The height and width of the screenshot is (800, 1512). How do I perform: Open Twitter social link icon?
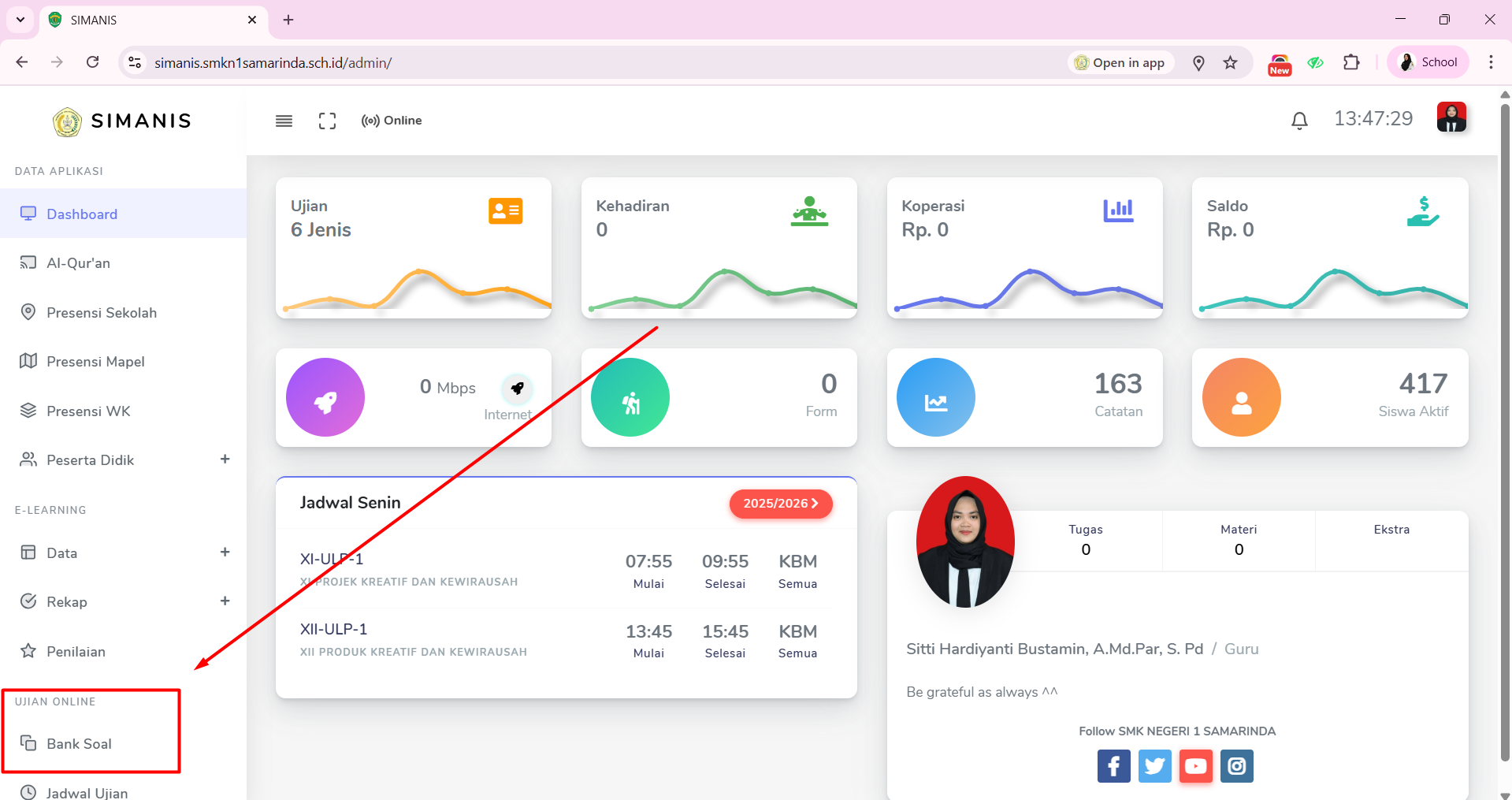[x=1154, y=766]
